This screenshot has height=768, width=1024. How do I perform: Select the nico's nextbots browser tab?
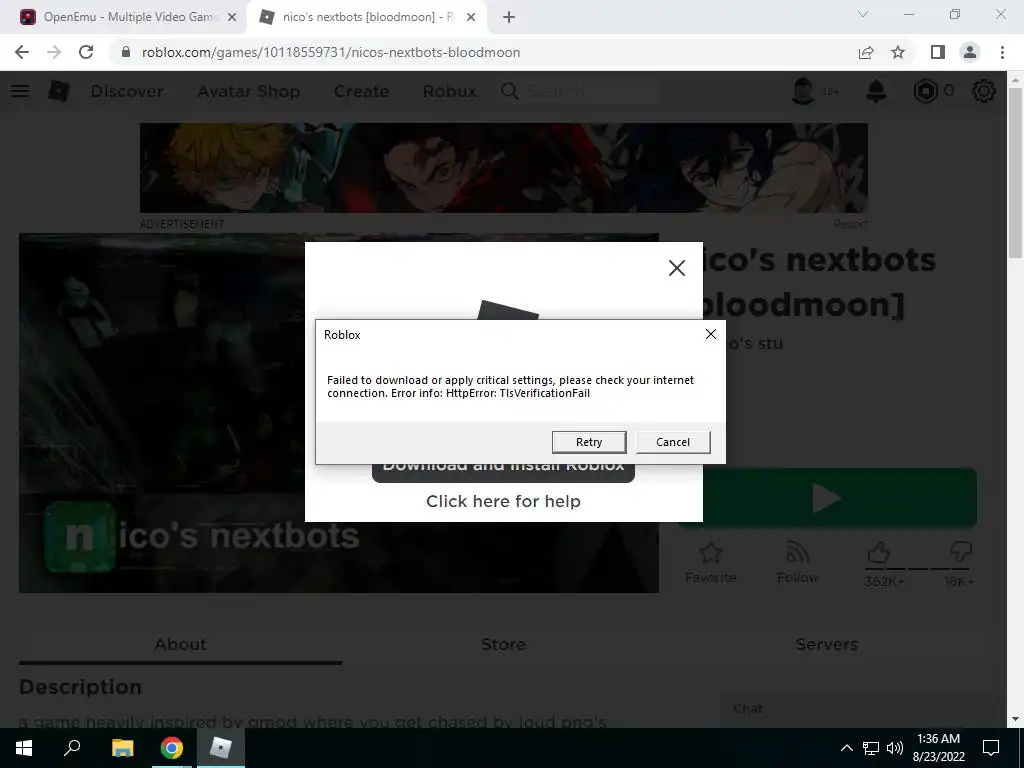368,17
